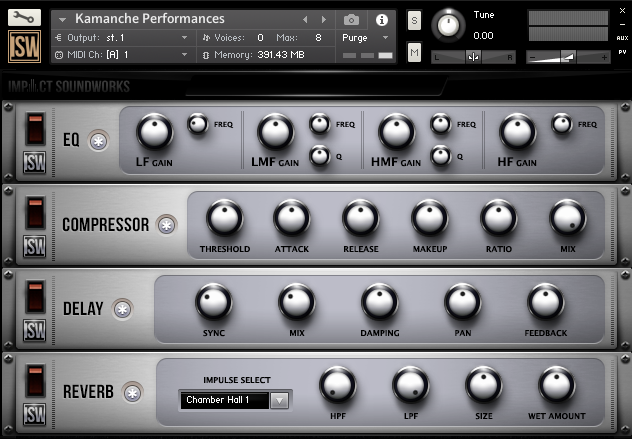The width and height of the screenshot is (632, 439).
Task: Click the compressor Release knob
Action: click(x=361, y=218)
